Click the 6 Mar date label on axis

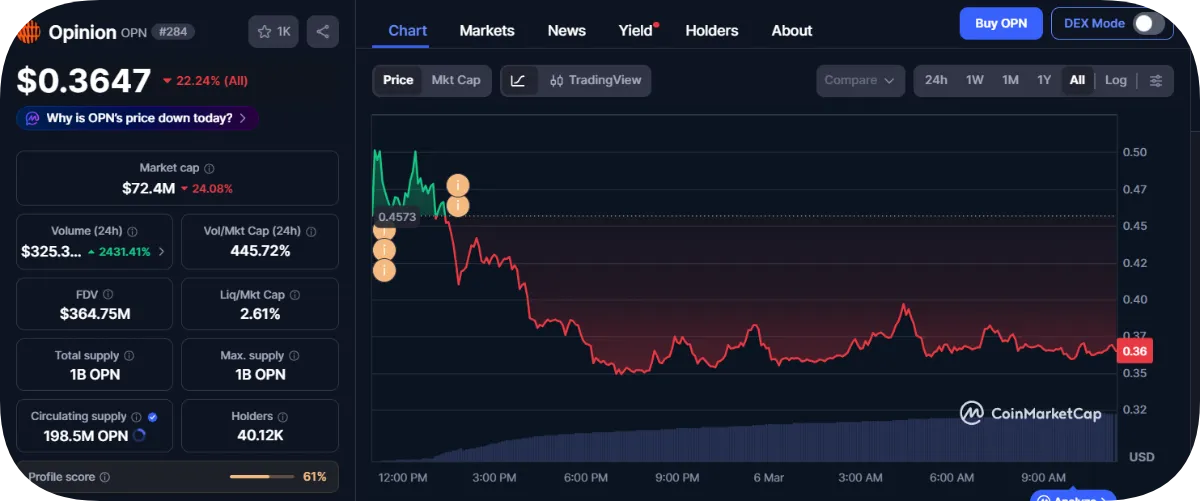coord(768,477)
